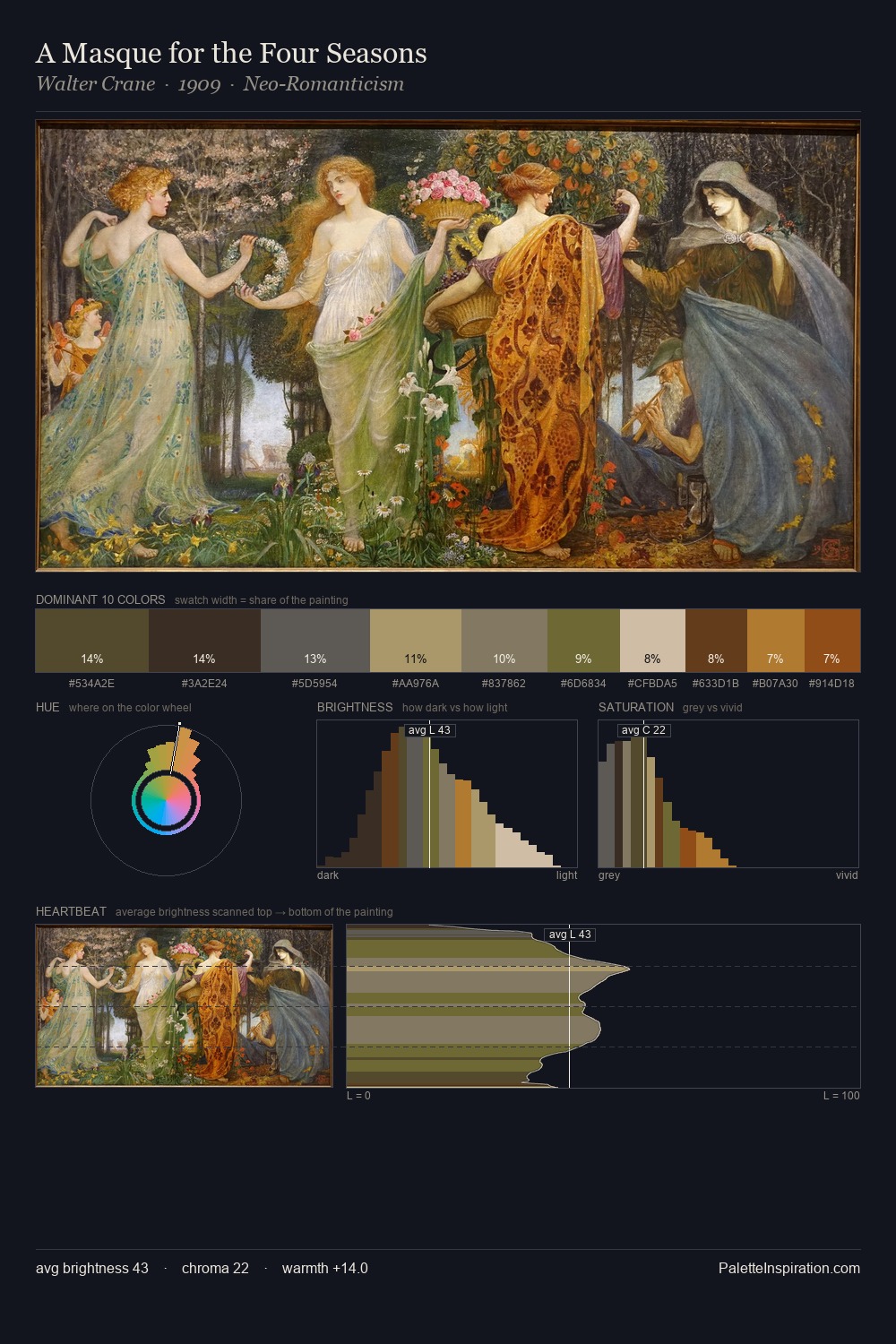The width and height of the screenshot is (896, 1344).
Task: Click the 'L = 0' axis label
Action: point(358,1096)
